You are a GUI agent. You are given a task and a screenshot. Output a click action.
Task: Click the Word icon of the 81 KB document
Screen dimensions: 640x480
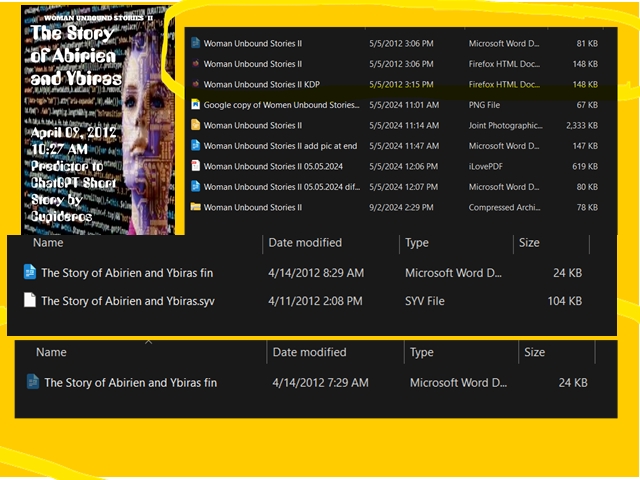[x=195, y=44]
